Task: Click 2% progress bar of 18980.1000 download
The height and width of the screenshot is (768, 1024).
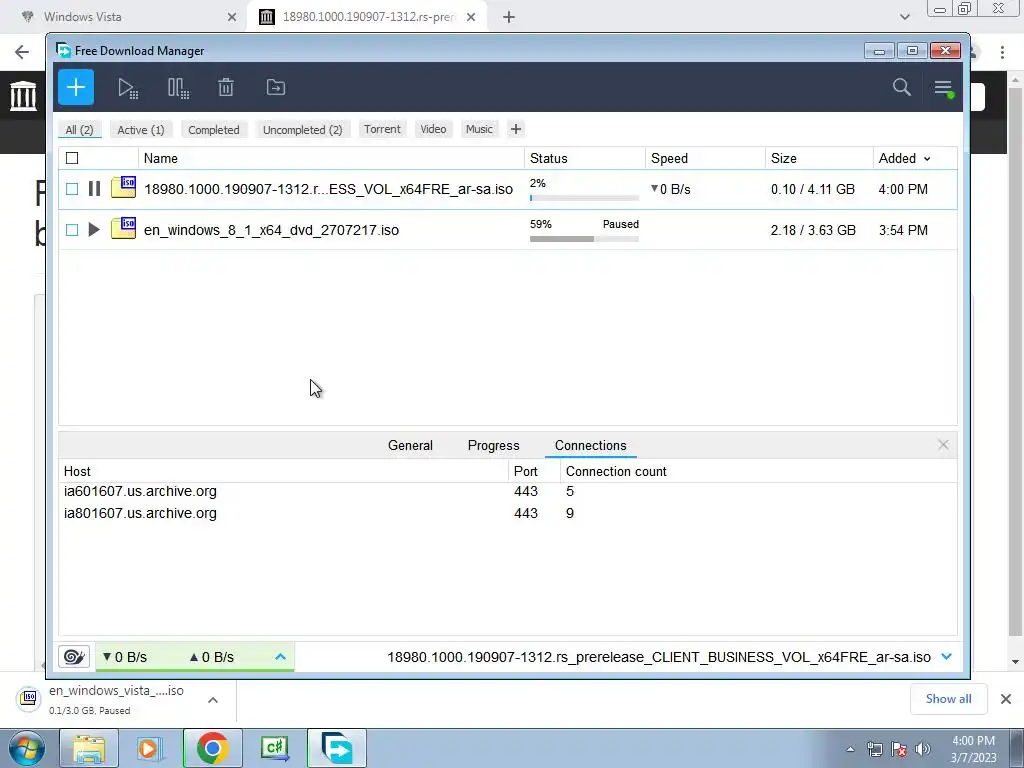Action: tap(584, 198)
